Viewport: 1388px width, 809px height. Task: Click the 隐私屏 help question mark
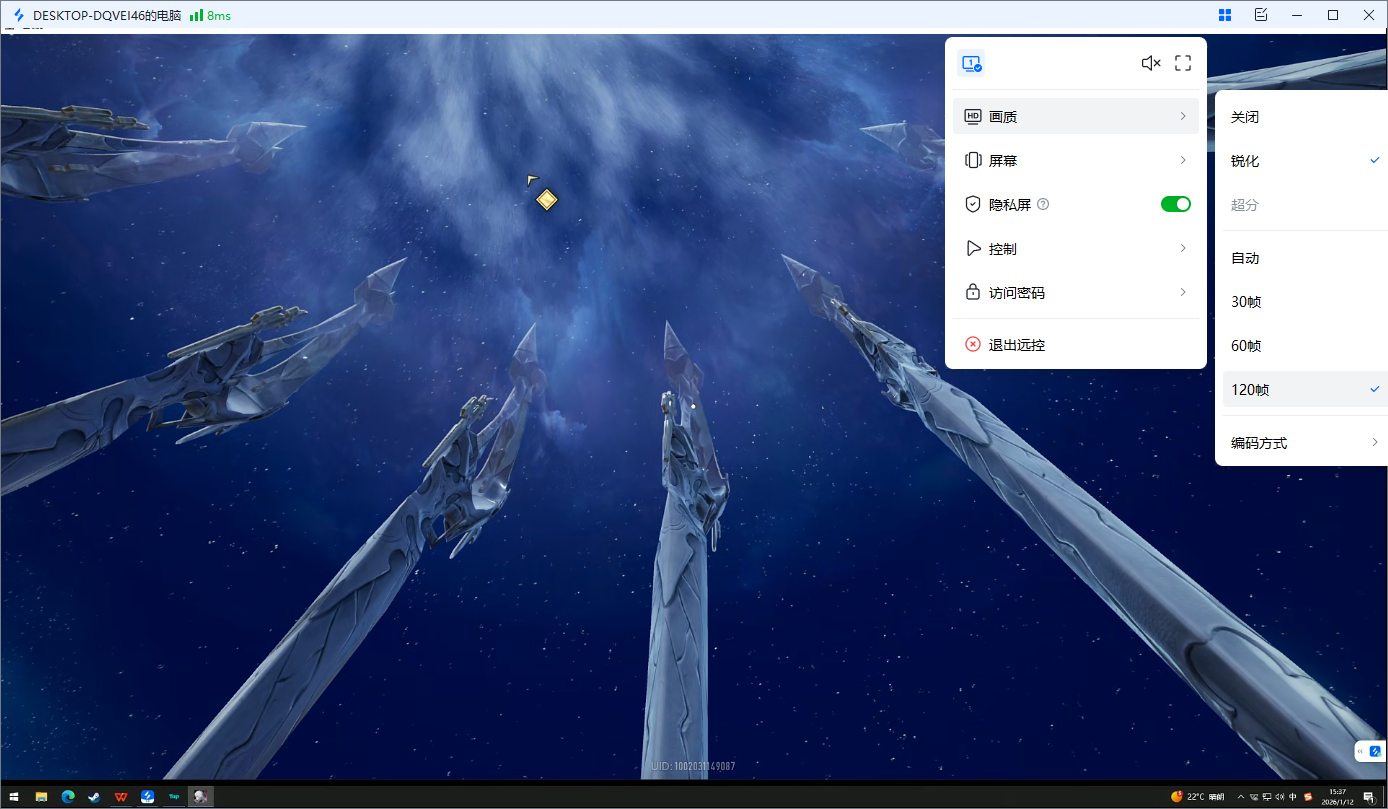[1042, 203]
